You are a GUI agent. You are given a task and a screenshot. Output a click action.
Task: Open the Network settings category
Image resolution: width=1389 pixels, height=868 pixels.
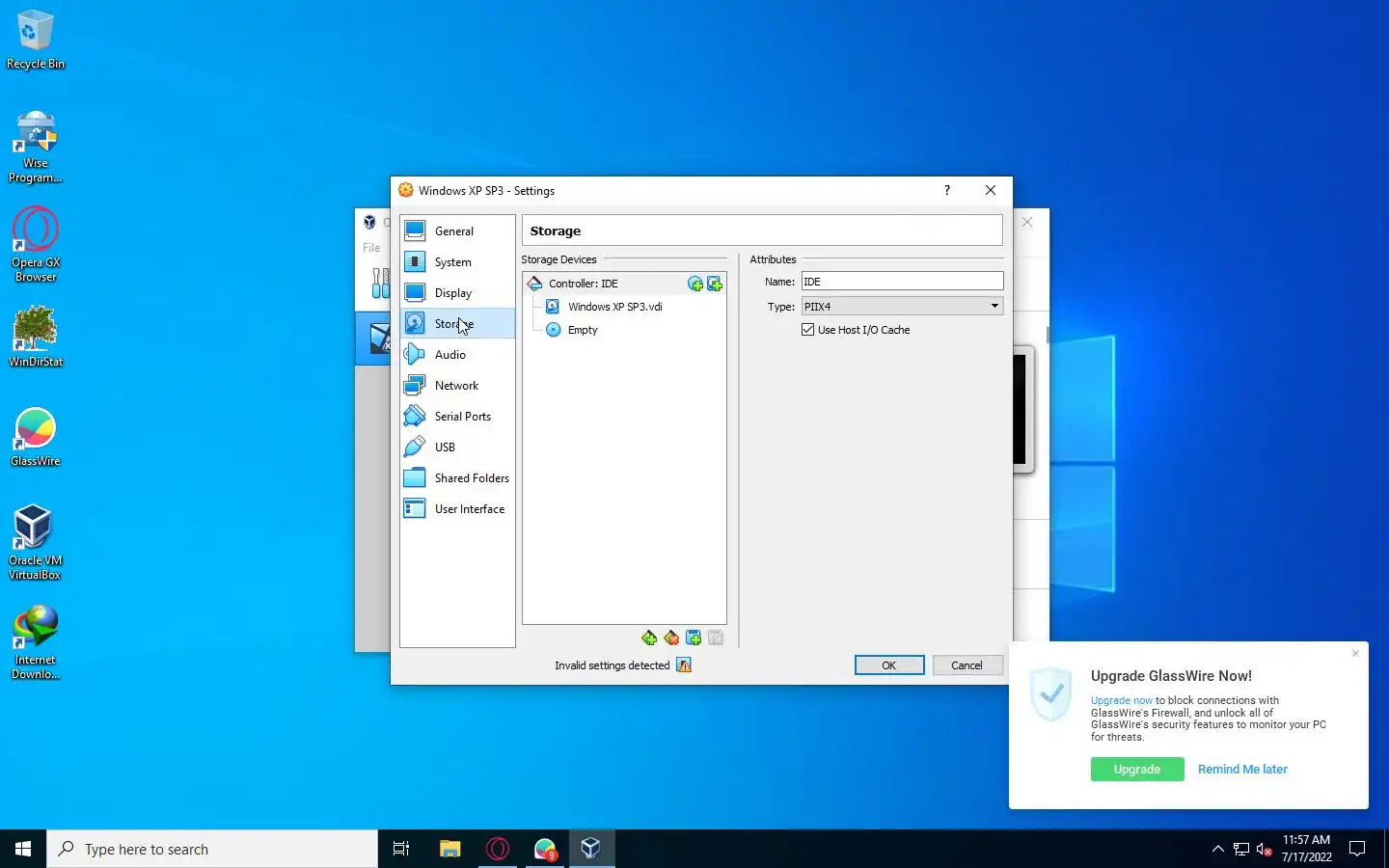pyautogui.click(x=457, y=386)
